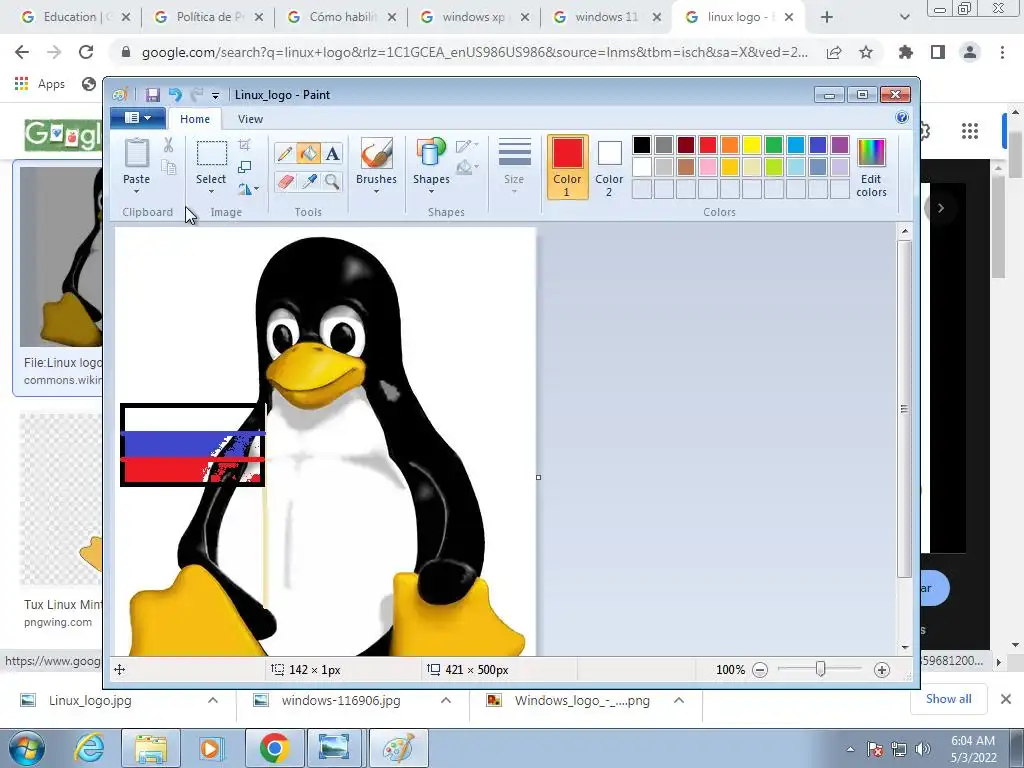
Task: Open Linux_logo.jpg in the downloads bar
Action: coord(89,701)
